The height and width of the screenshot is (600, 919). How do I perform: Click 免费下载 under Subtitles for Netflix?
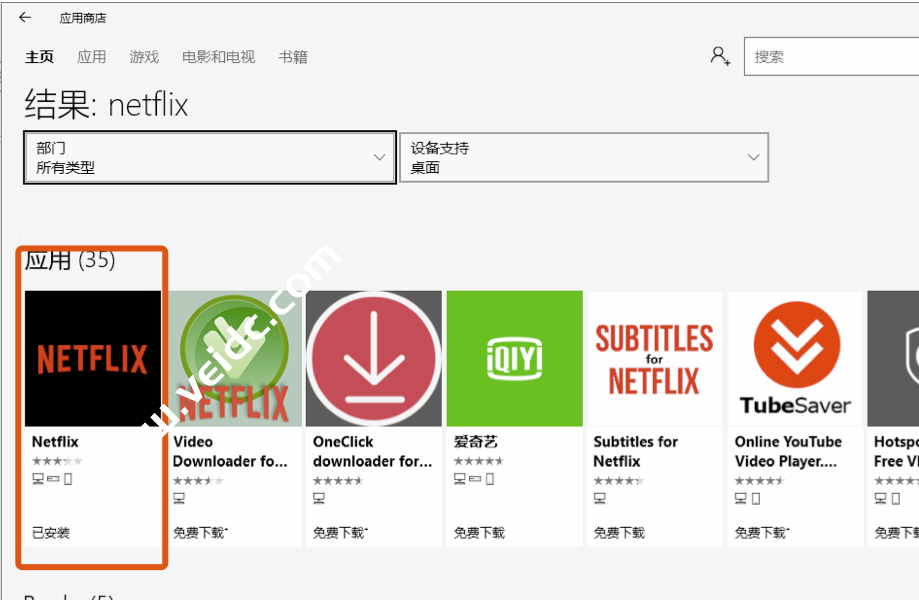[619, 533]
